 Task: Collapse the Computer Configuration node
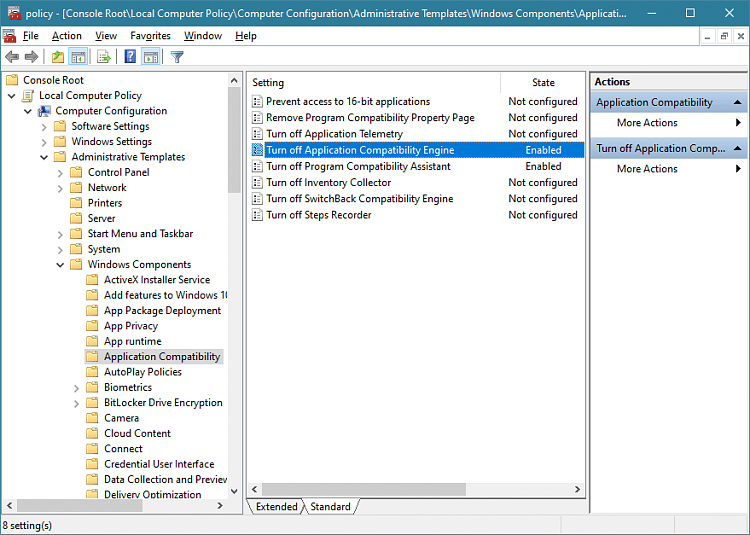tap(28, 111)
